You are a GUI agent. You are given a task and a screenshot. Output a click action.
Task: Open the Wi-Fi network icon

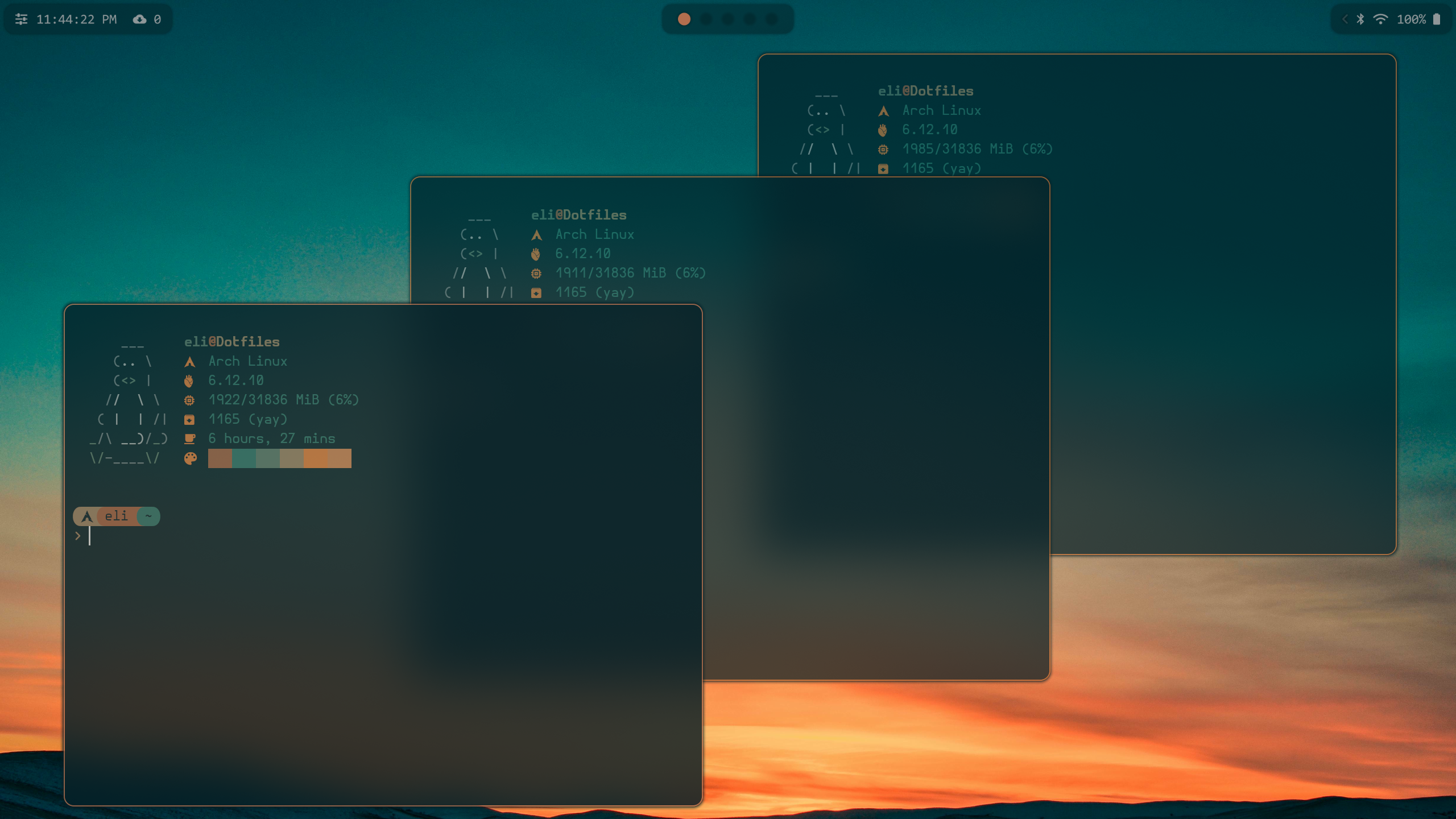[1380, 19]
